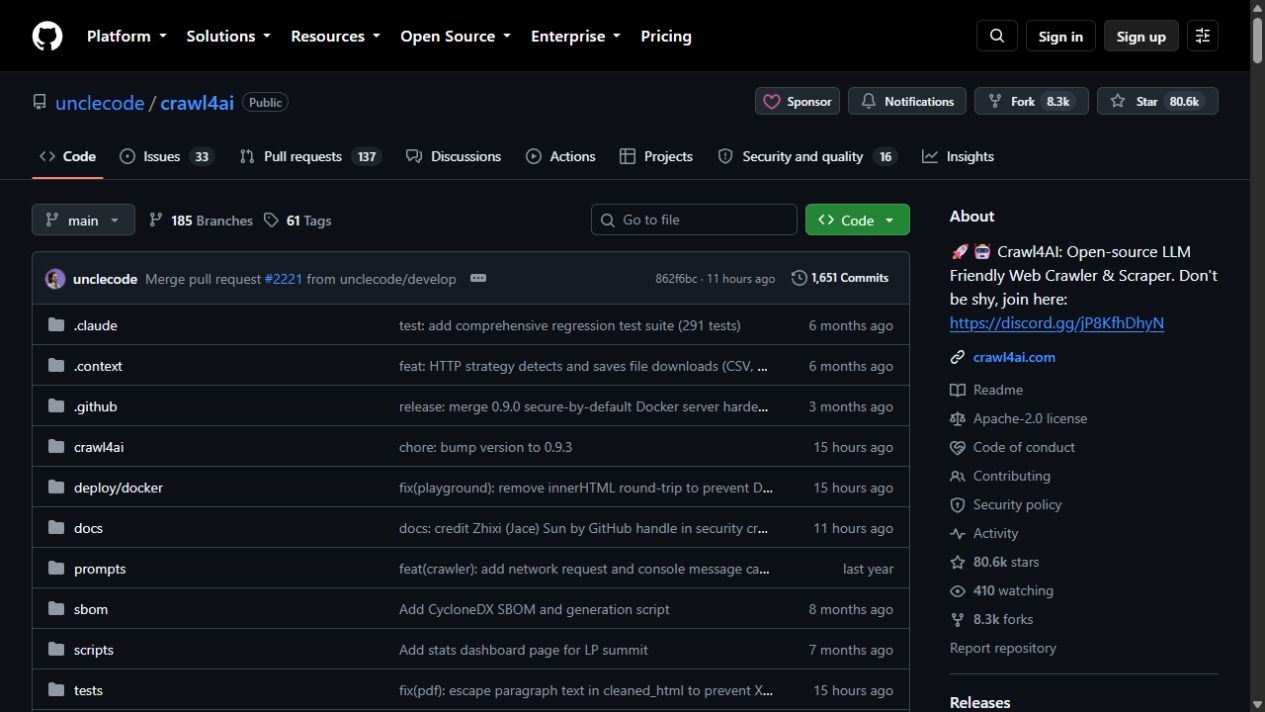Open the Insights tab
This screenshot has height=712, width=1265.
tap(958, 156)
